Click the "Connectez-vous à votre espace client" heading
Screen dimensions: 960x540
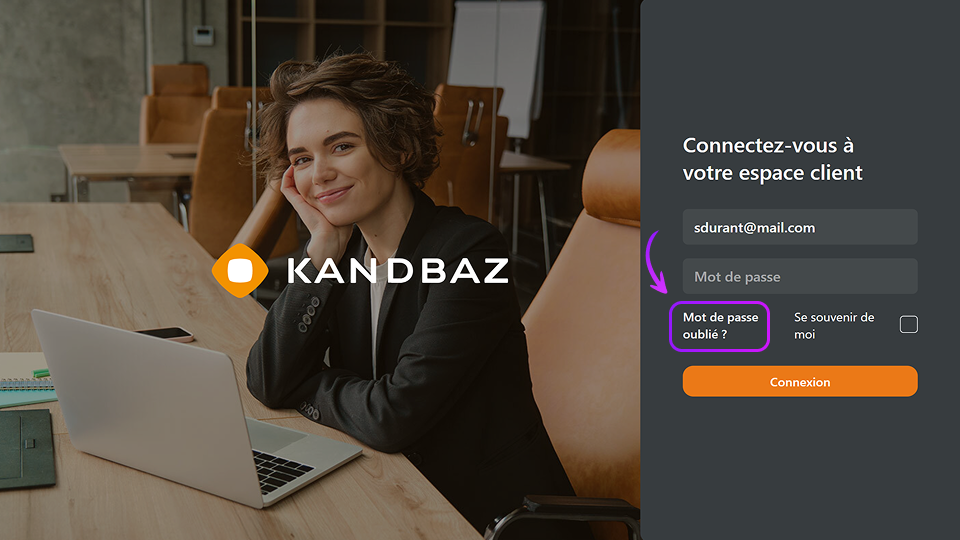(x=772, y=159)
